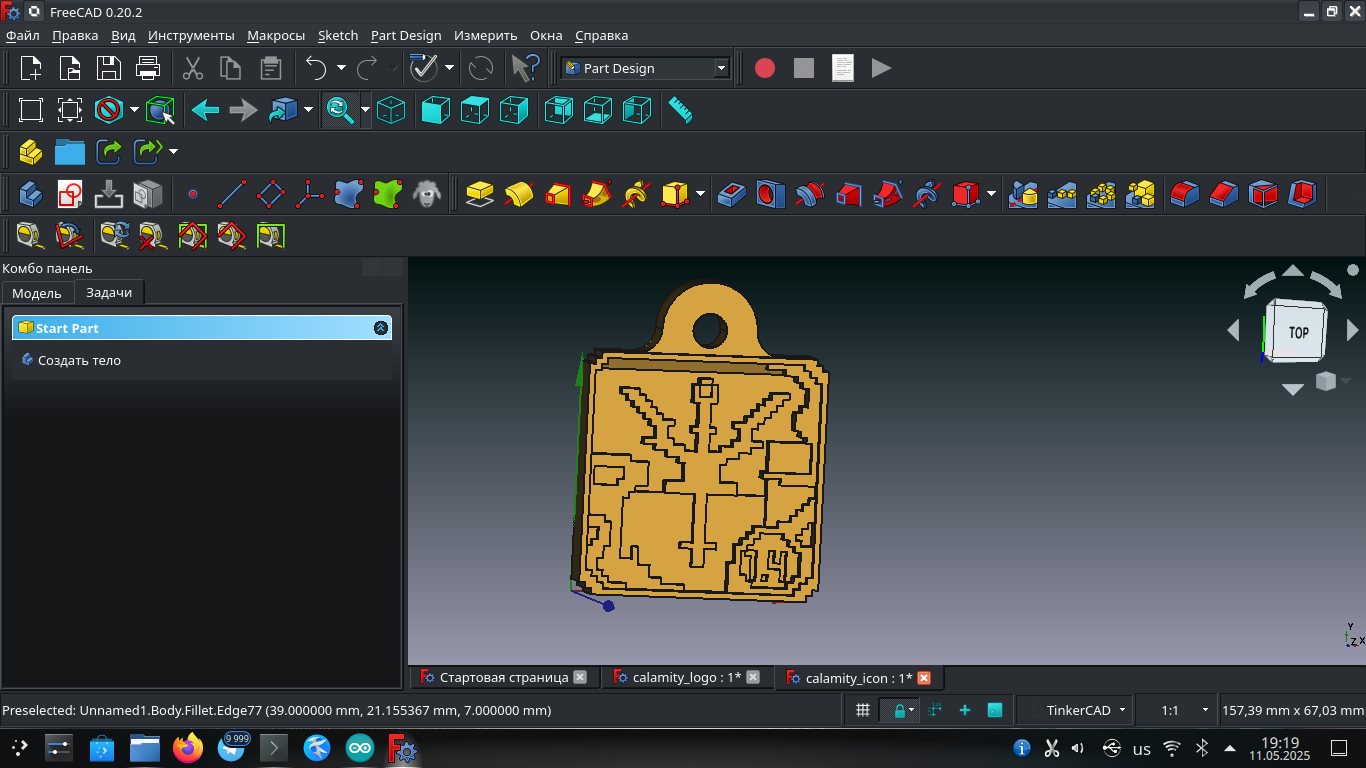Select the Chamfer tool

click(1224, 193)
